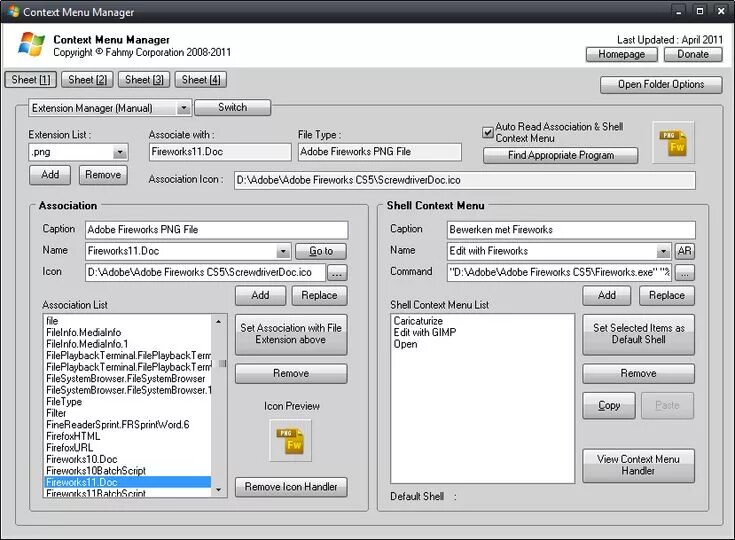
Task: Click the AR button next to Name
Action: click(x=684, y=251)
